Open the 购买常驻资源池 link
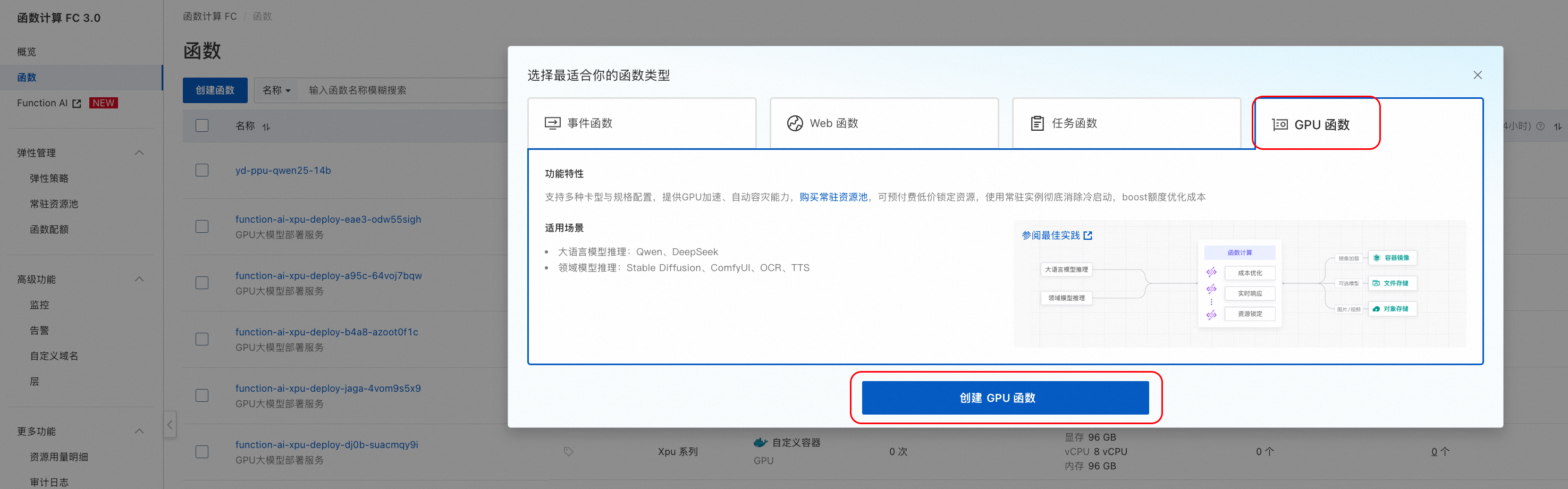 pos(833,197)
